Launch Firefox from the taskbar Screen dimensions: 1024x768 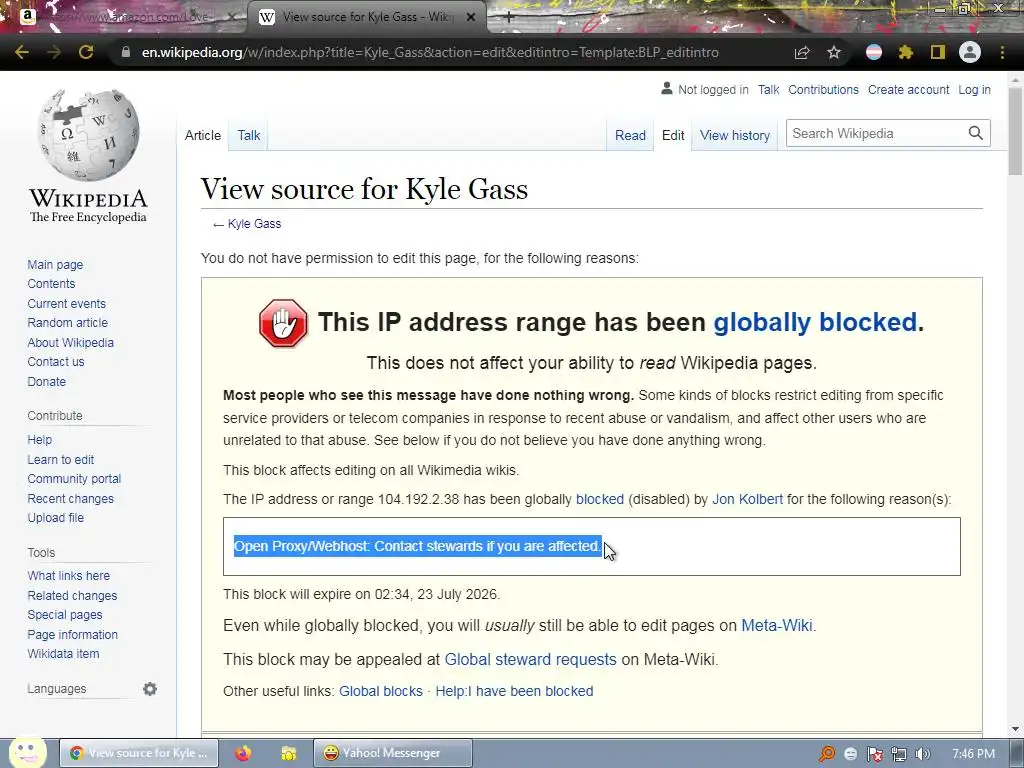click(243, 753)
